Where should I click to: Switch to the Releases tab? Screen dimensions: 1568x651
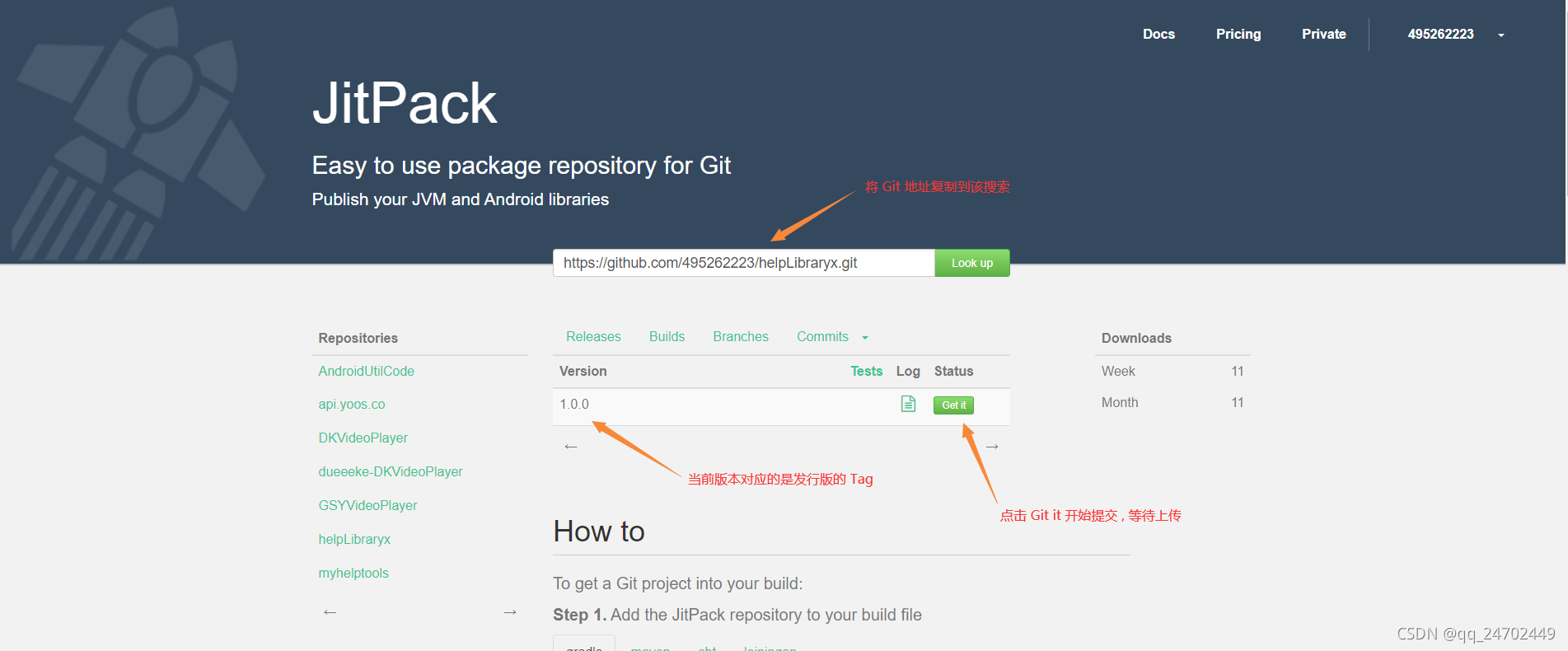593,336
